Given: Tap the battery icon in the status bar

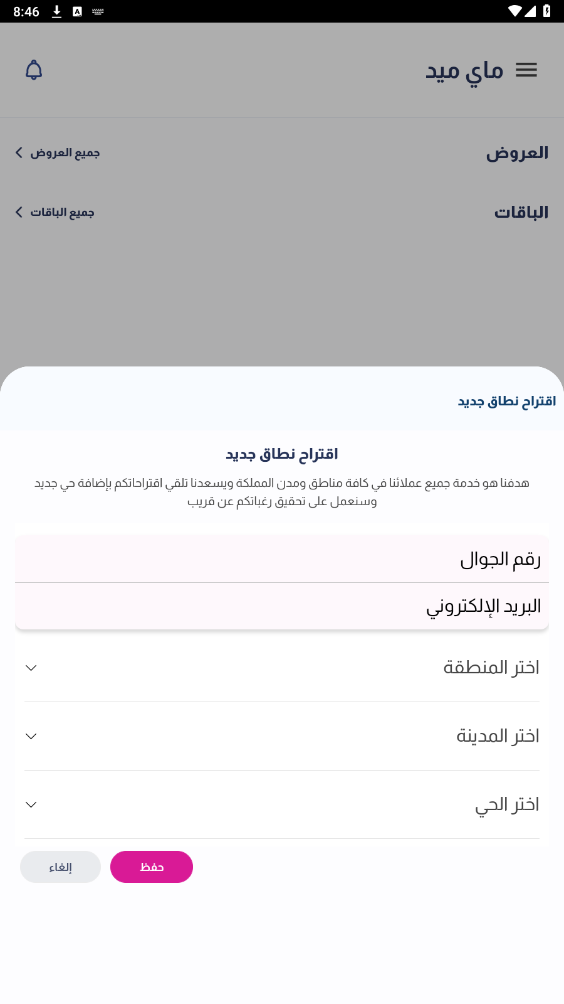Looking at the screenshot, I should click(546, 11).
